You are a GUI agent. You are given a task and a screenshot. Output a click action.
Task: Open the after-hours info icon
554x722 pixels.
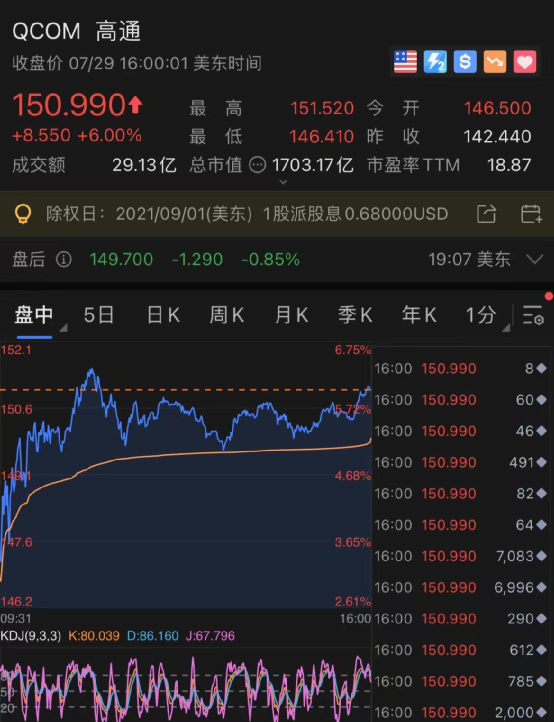point(64,260)
